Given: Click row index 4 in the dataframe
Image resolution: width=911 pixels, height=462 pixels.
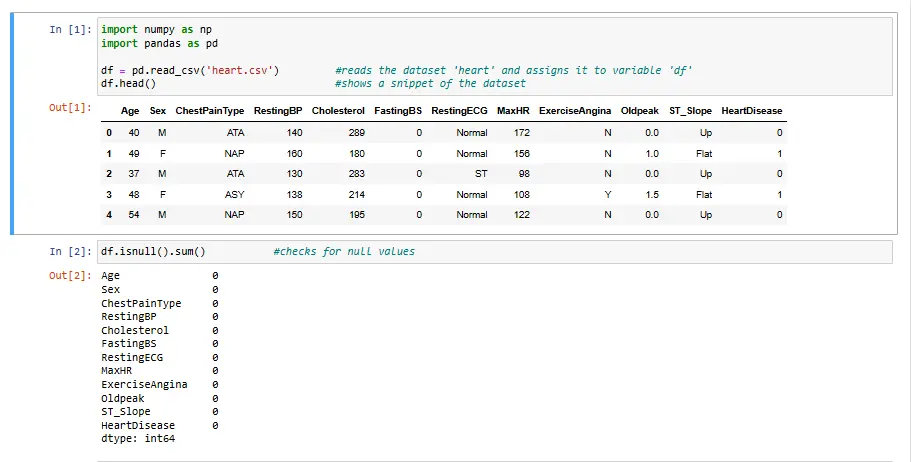Looking at the screenshot, I should tap(109, 215).
